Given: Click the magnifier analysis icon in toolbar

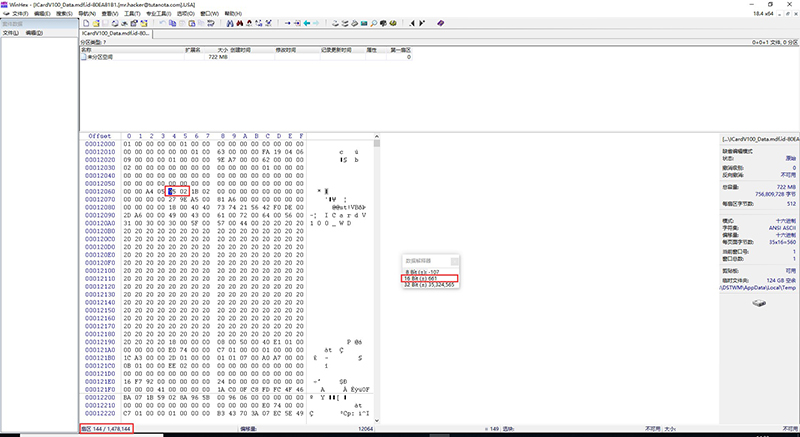Looking at the screenshot, I should 373,23.
